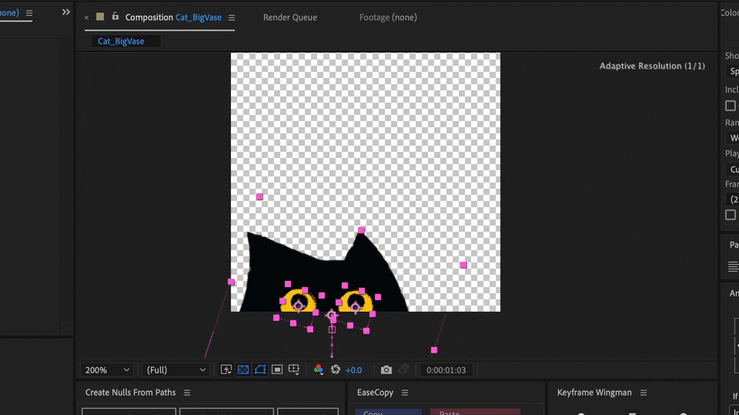This screenshot has height=415, width=739.
Task: Toggle the composition panel lock icon
Action: 115,17
